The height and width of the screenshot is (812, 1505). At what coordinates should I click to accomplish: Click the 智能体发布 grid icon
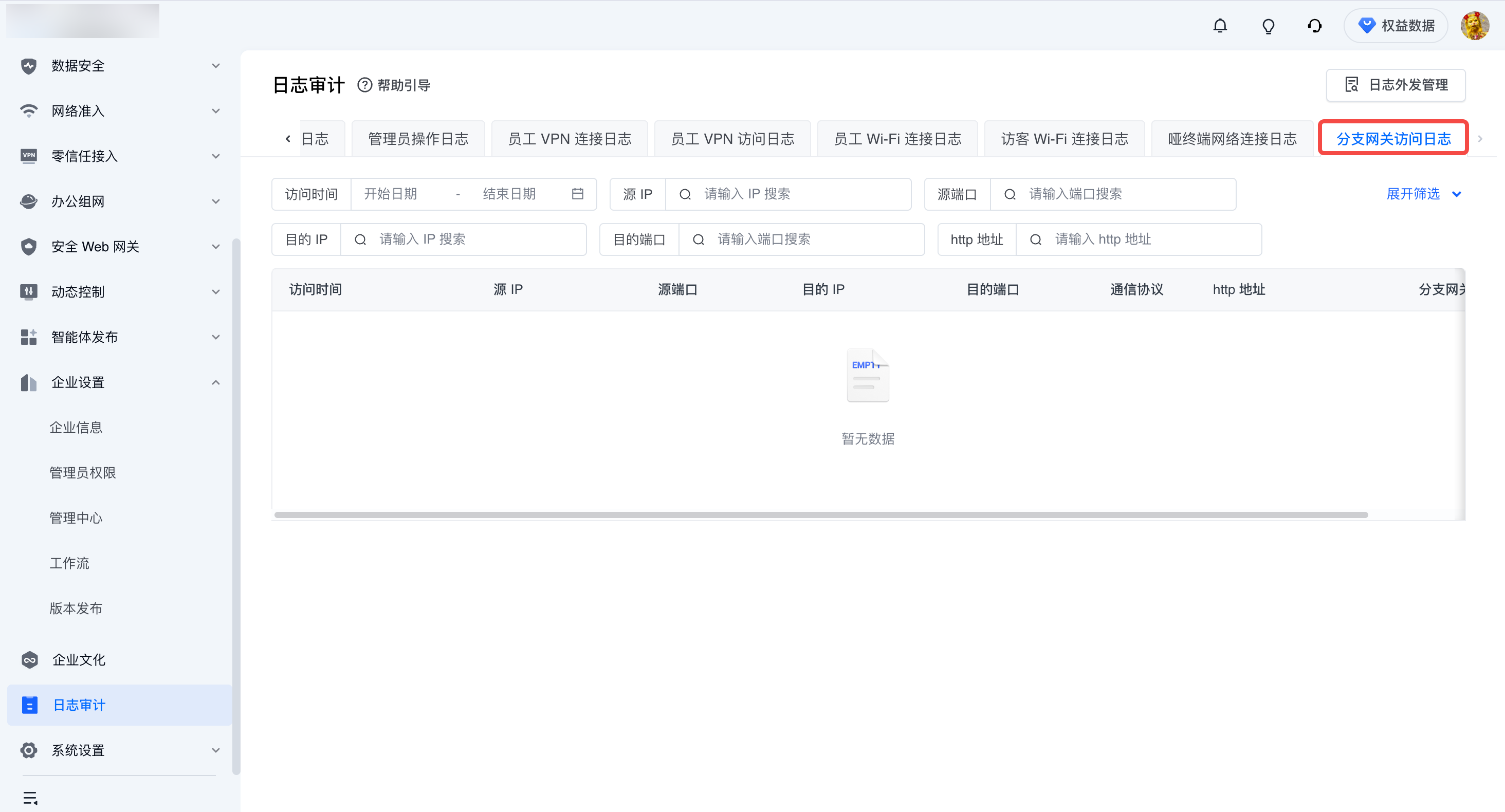[29, 337]
